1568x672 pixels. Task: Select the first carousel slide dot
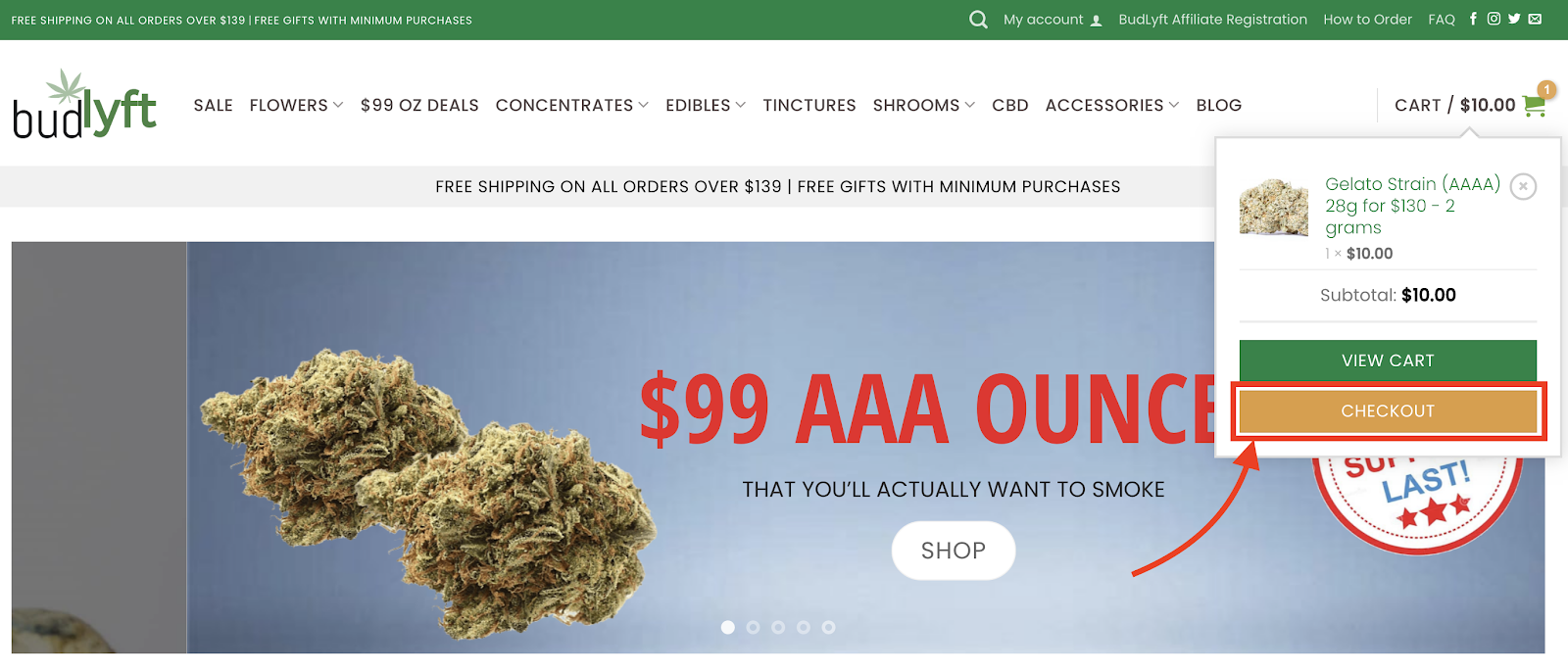(728, 627)
